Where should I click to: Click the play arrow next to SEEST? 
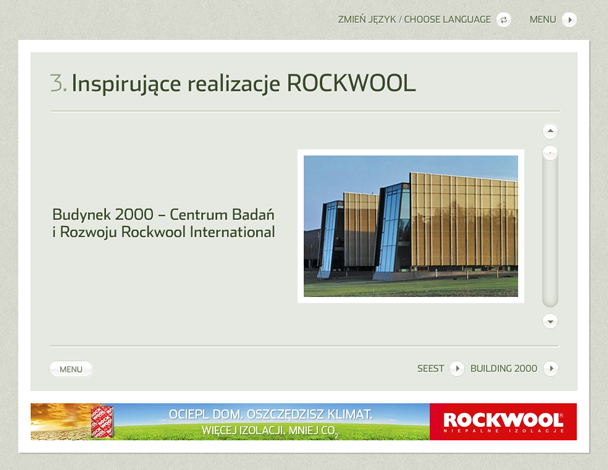tap(456, 368)
